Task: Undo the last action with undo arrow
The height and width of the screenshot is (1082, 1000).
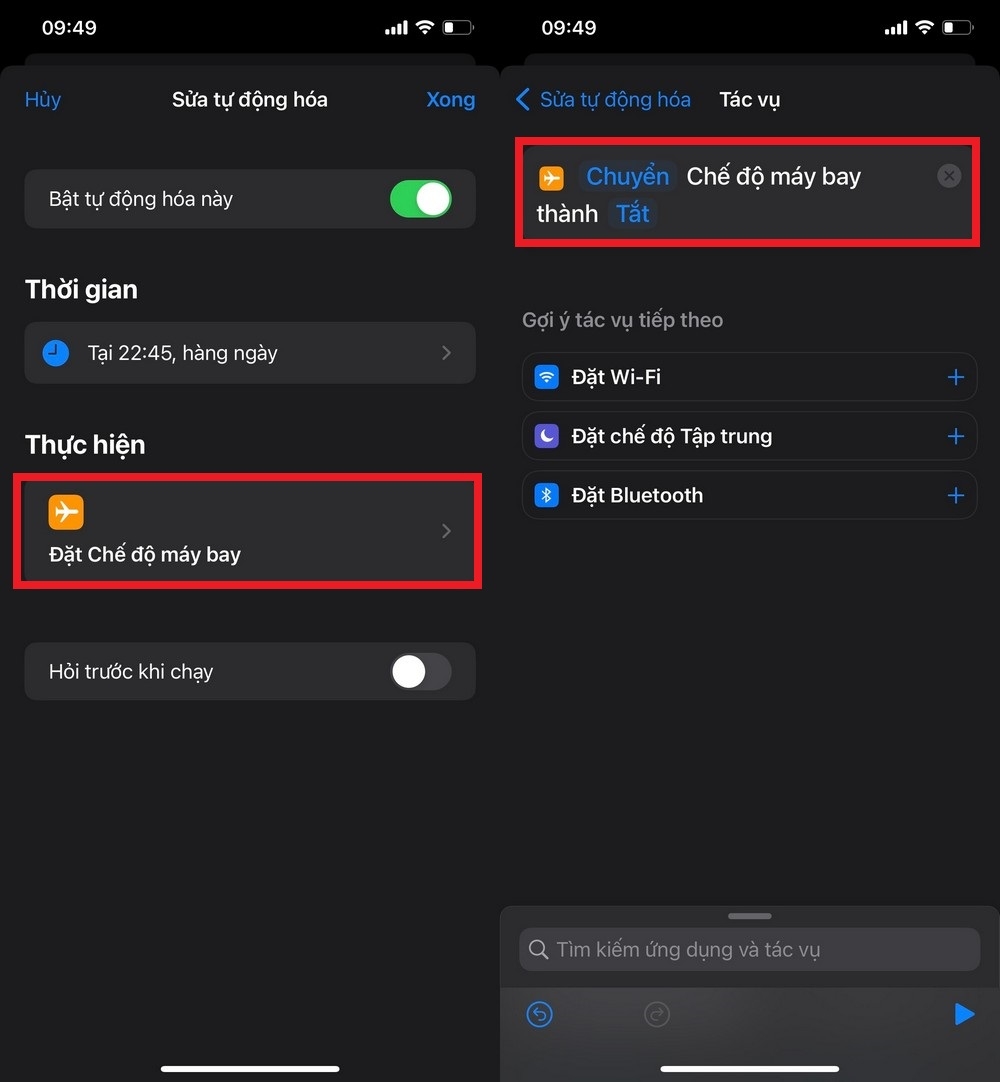Action: [540, 1014]
